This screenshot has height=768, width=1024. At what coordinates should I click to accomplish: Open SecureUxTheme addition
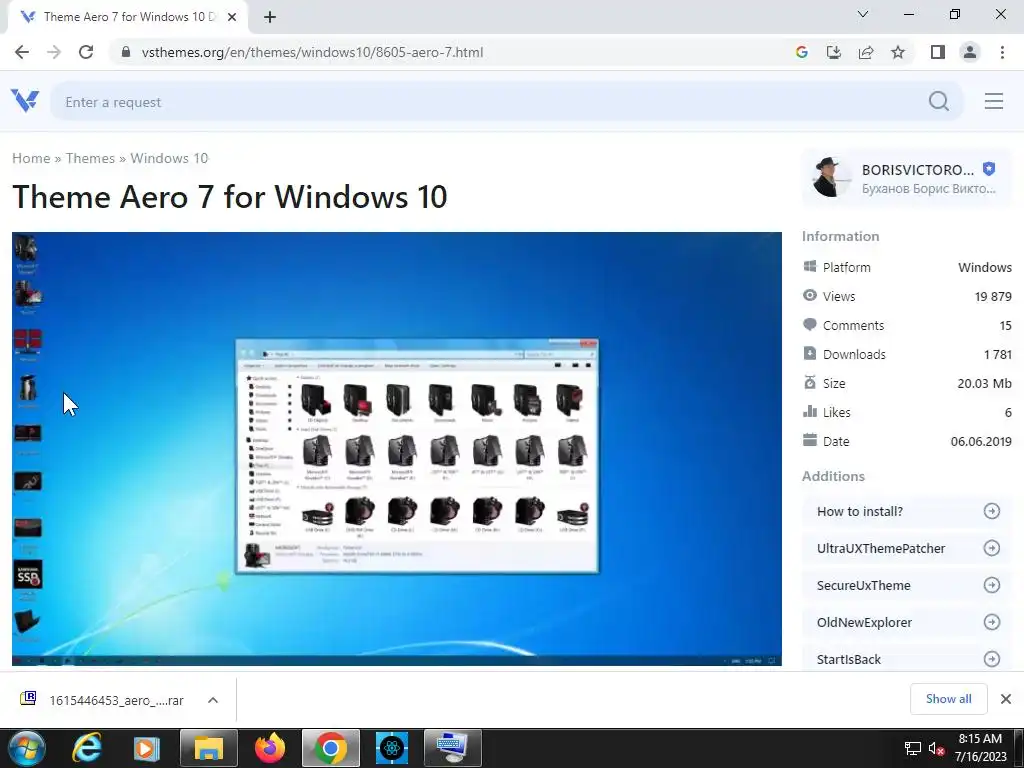(x=908, y=585)
